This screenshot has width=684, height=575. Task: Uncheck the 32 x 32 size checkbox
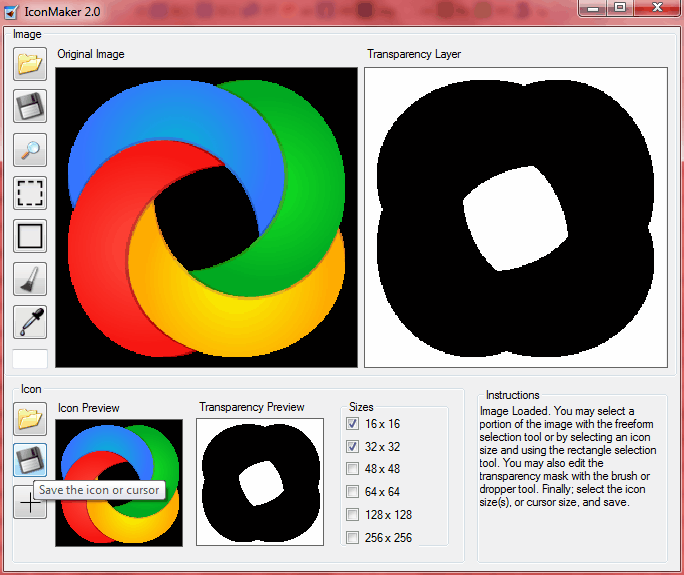pos(352,446)
